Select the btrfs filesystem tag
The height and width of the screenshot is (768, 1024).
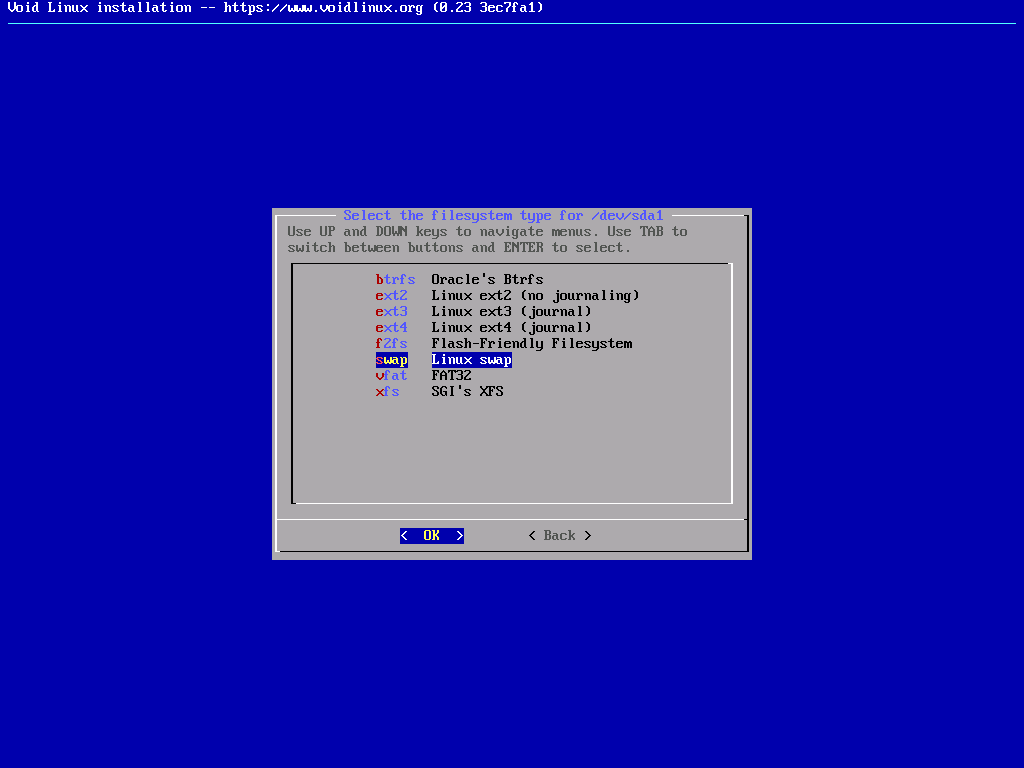coord(395,280)
